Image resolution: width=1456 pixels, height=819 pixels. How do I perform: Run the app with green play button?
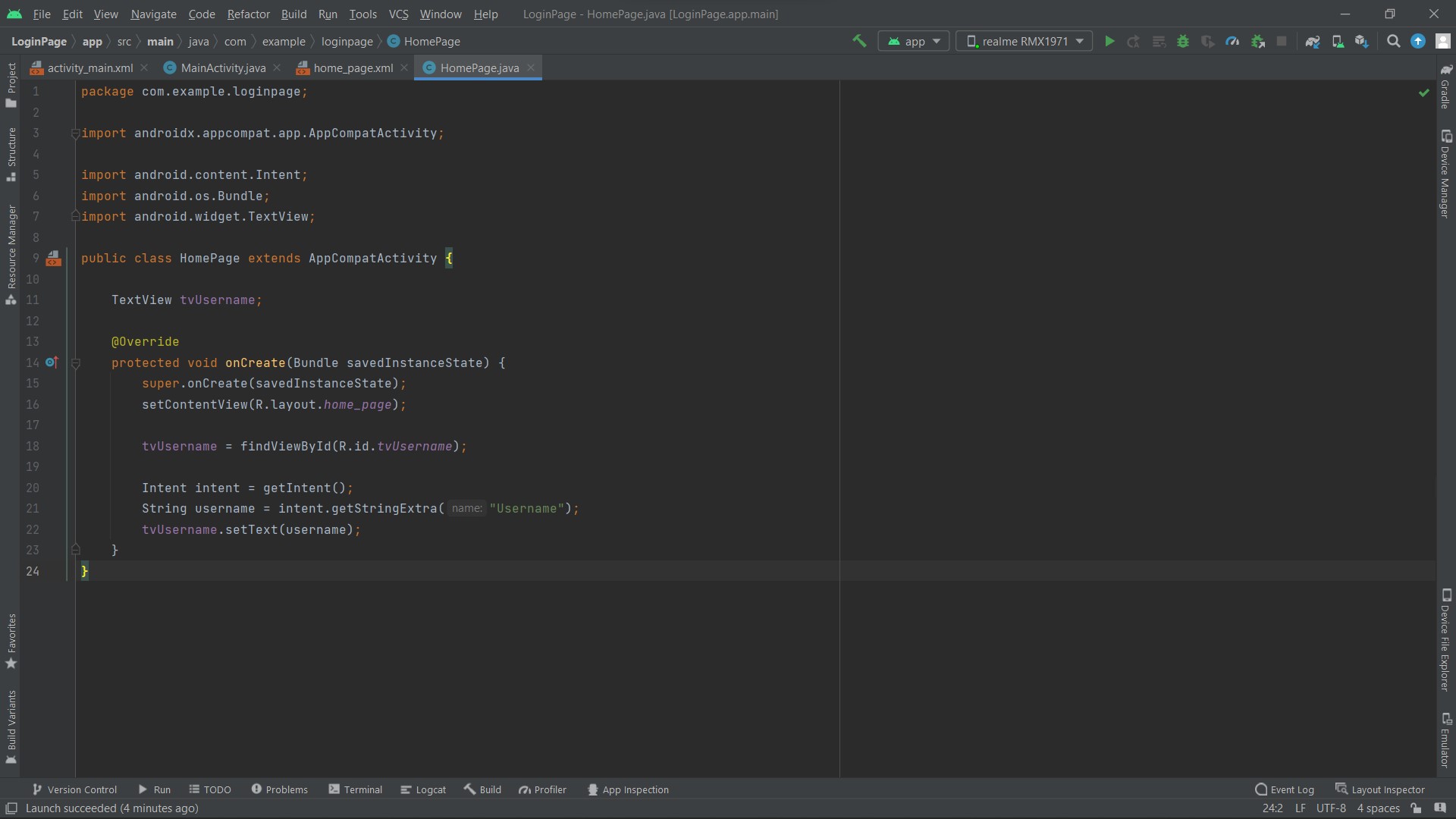tap(1109, 41)
